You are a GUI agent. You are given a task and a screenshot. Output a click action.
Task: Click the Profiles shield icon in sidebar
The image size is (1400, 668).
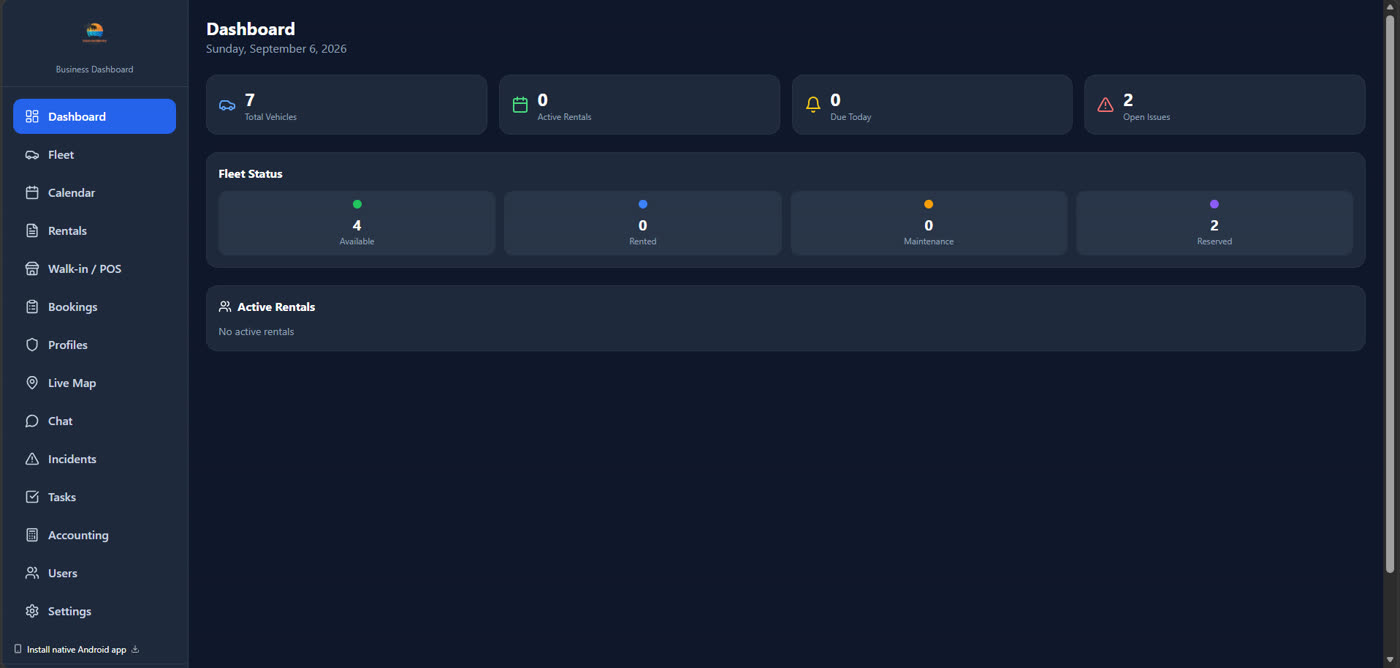[x=32, y=345]
